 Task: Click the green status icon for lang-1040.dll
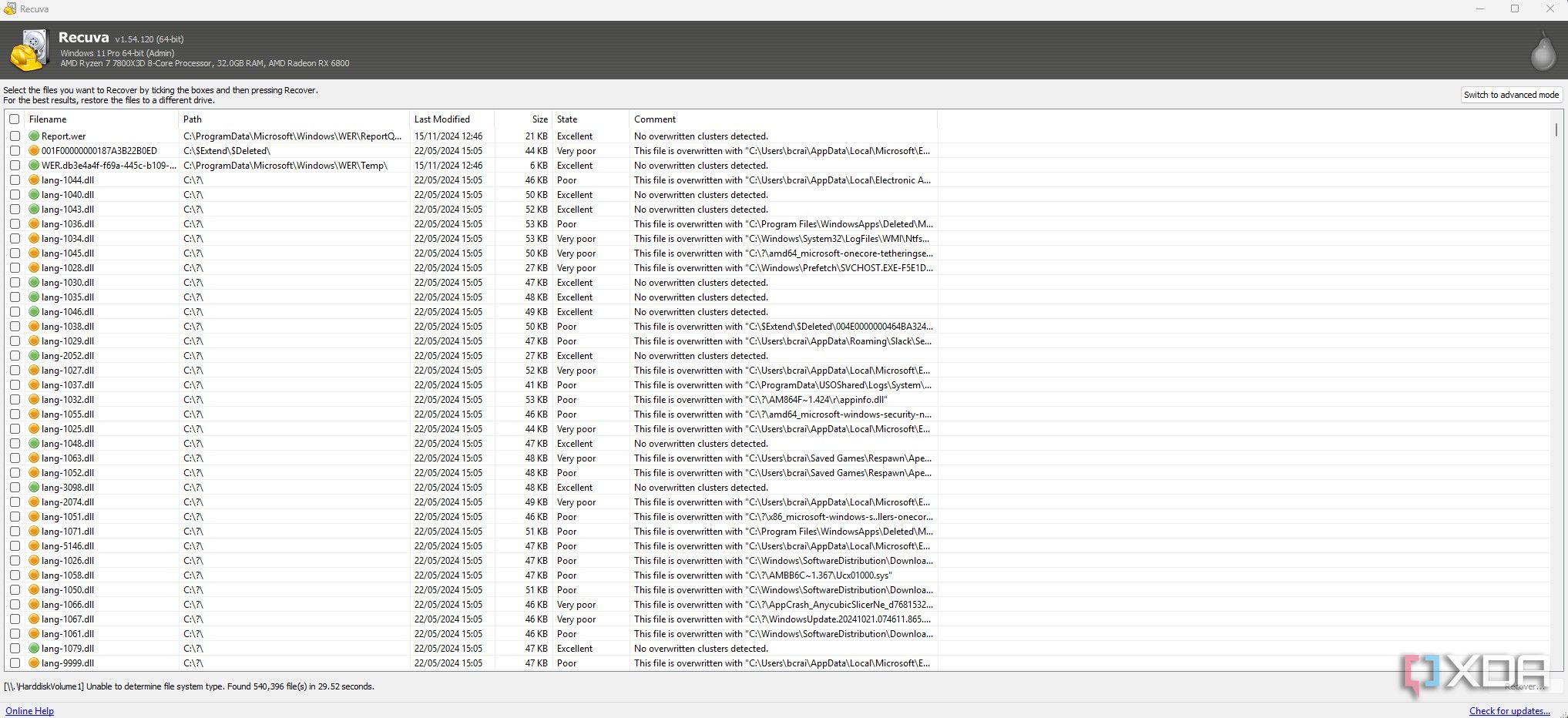click(34, 195)
